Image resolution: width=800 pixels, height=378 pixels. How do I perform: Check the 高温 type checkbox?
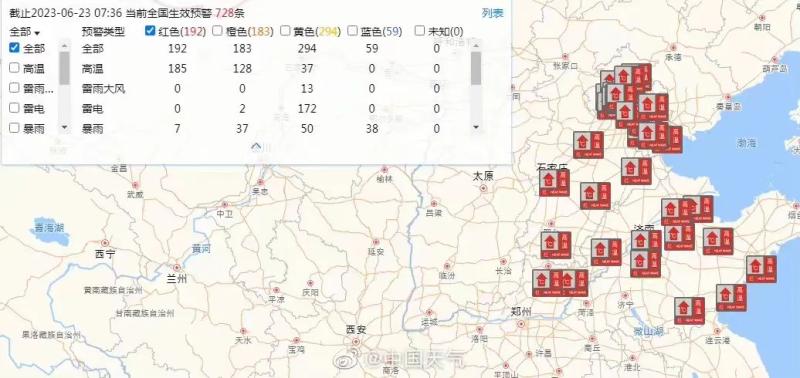coord(14,68)
